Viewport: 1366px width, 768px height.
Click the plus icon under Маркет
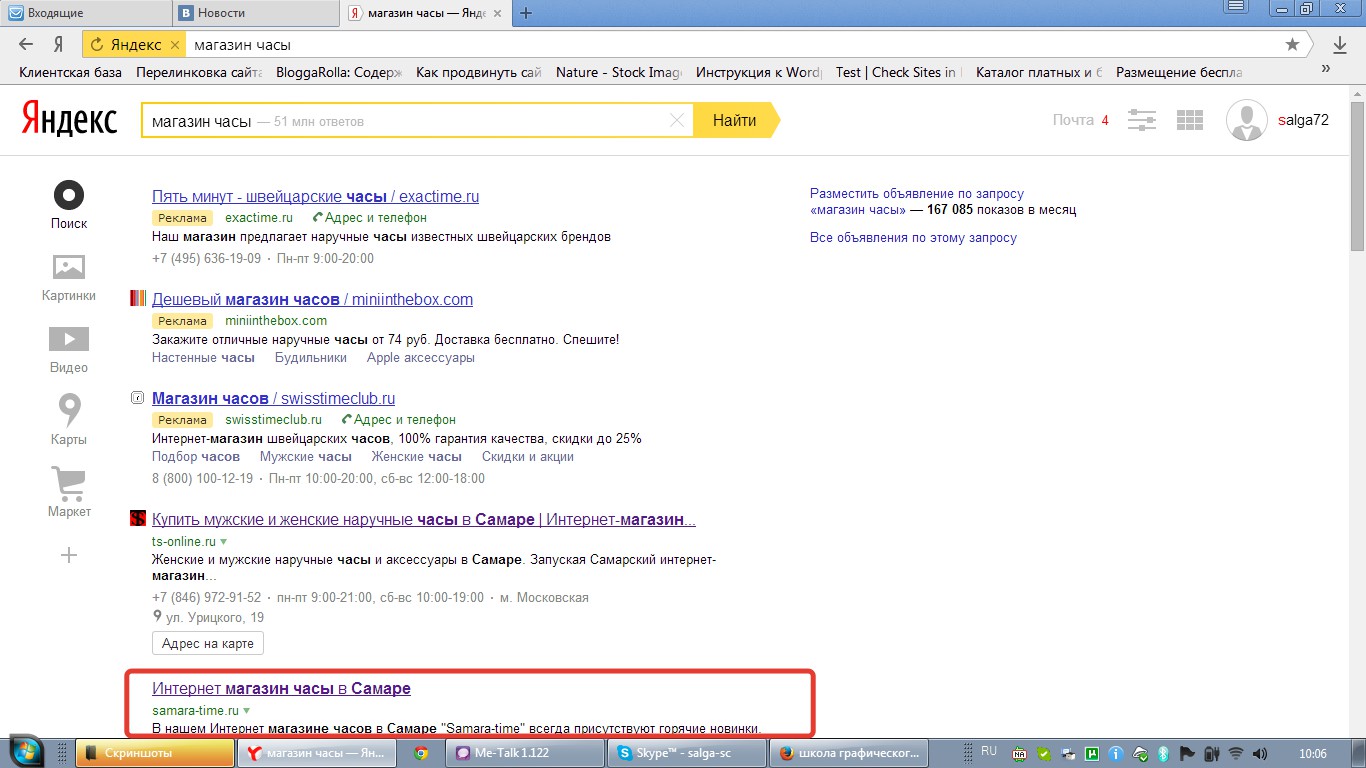(x=69, y=555)
